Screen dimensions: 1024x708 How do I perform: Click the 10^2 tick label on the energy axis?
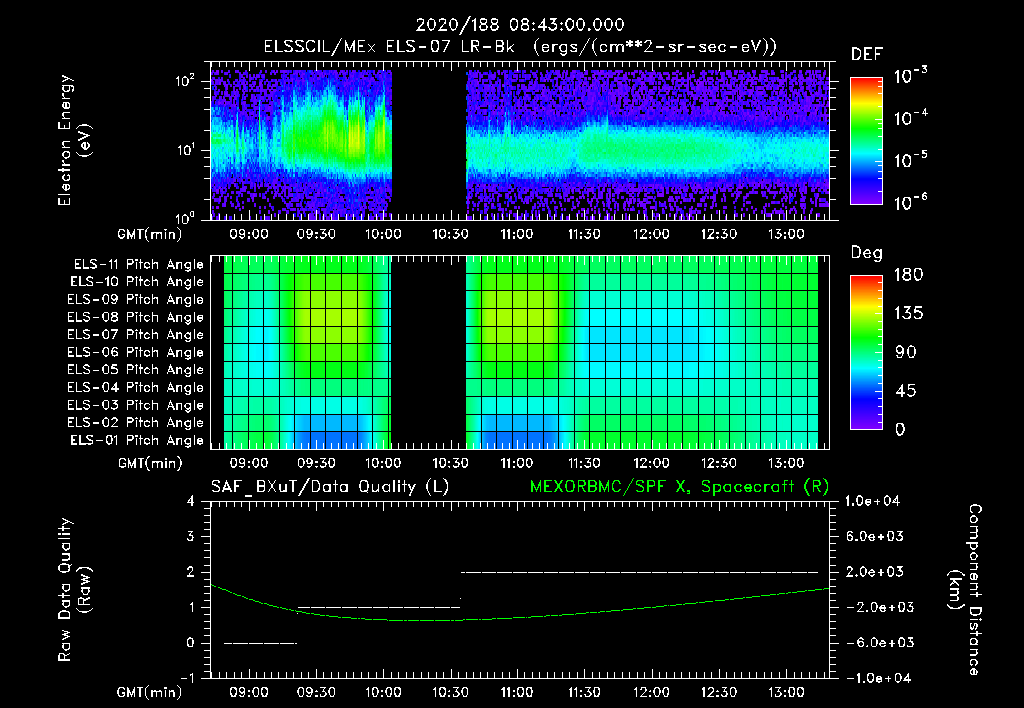185,81
